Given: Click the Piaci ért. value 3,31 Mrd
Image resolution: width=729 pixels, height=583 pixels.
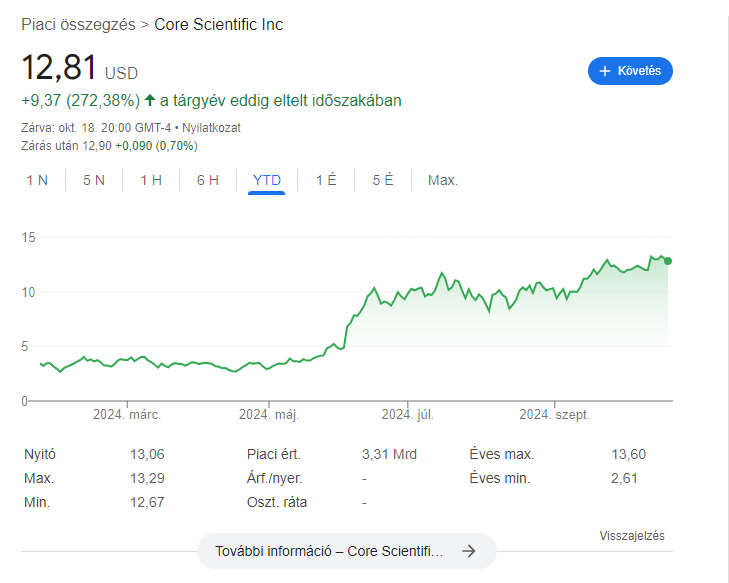Looking at the screenshot, I should 389,454.
